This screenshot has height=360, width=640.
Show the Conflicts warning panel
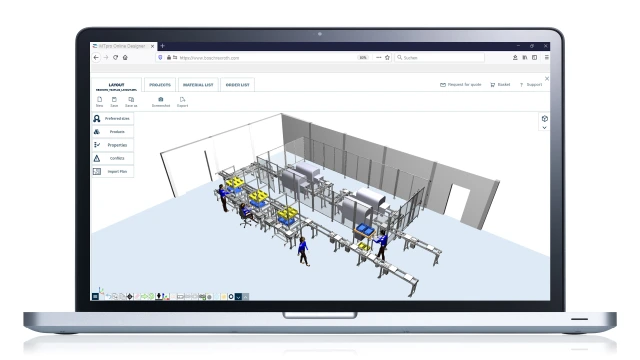(113, 158)
